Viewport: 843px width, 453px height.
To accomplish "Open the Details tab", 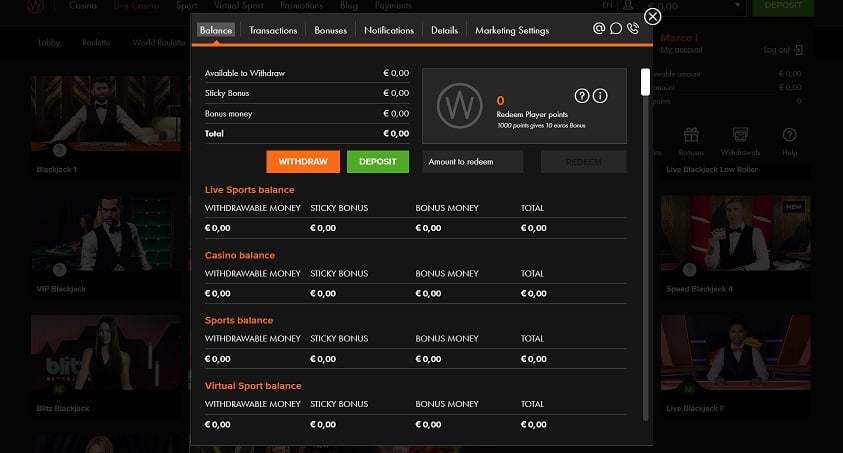I will coord(444,31).
